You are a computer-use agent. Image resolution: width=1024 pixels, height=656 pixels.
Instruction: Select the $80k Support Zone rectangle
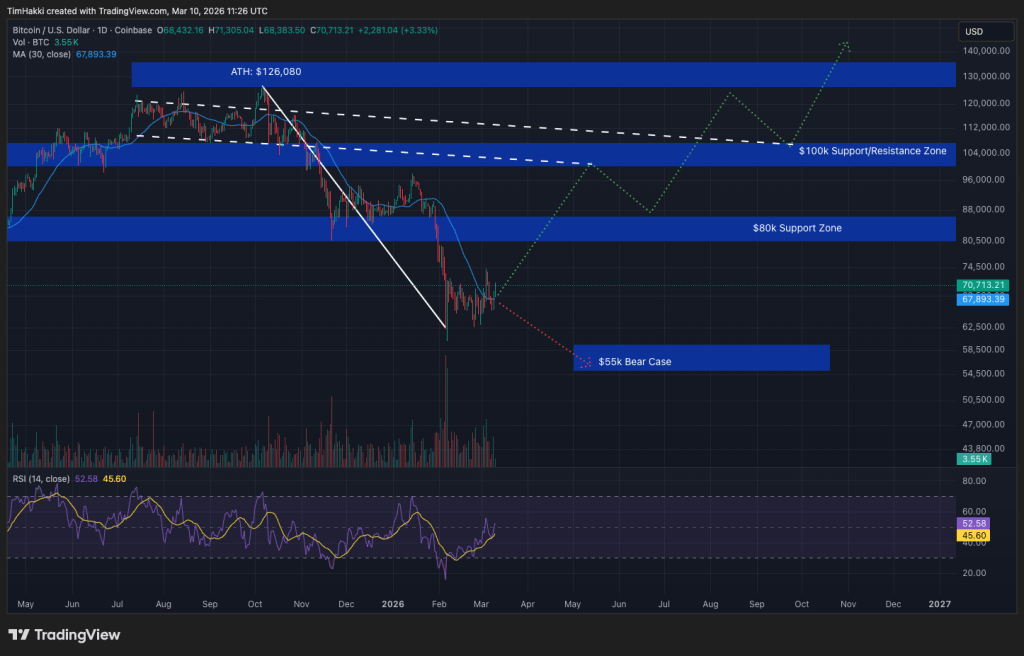pos(481,229)
